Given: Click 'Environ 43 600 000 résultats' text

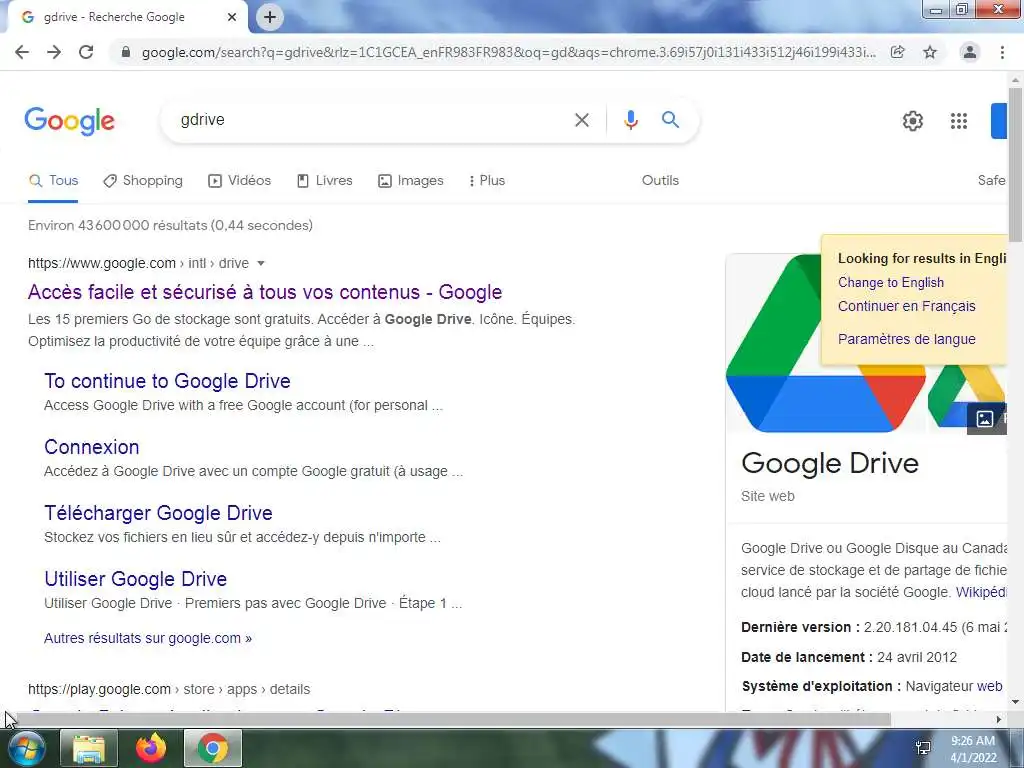Looking at the screenshot, I should tap(170, 225).
